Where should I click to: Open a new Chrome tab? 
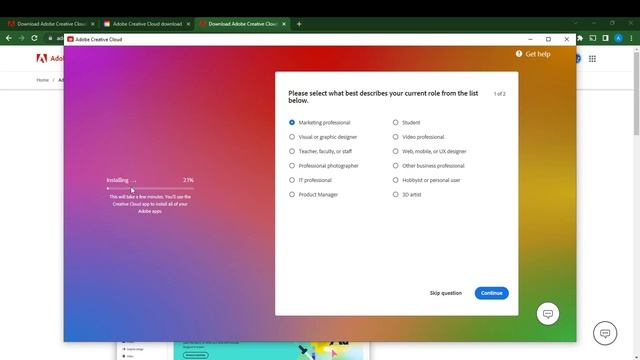tap(299, 24)
